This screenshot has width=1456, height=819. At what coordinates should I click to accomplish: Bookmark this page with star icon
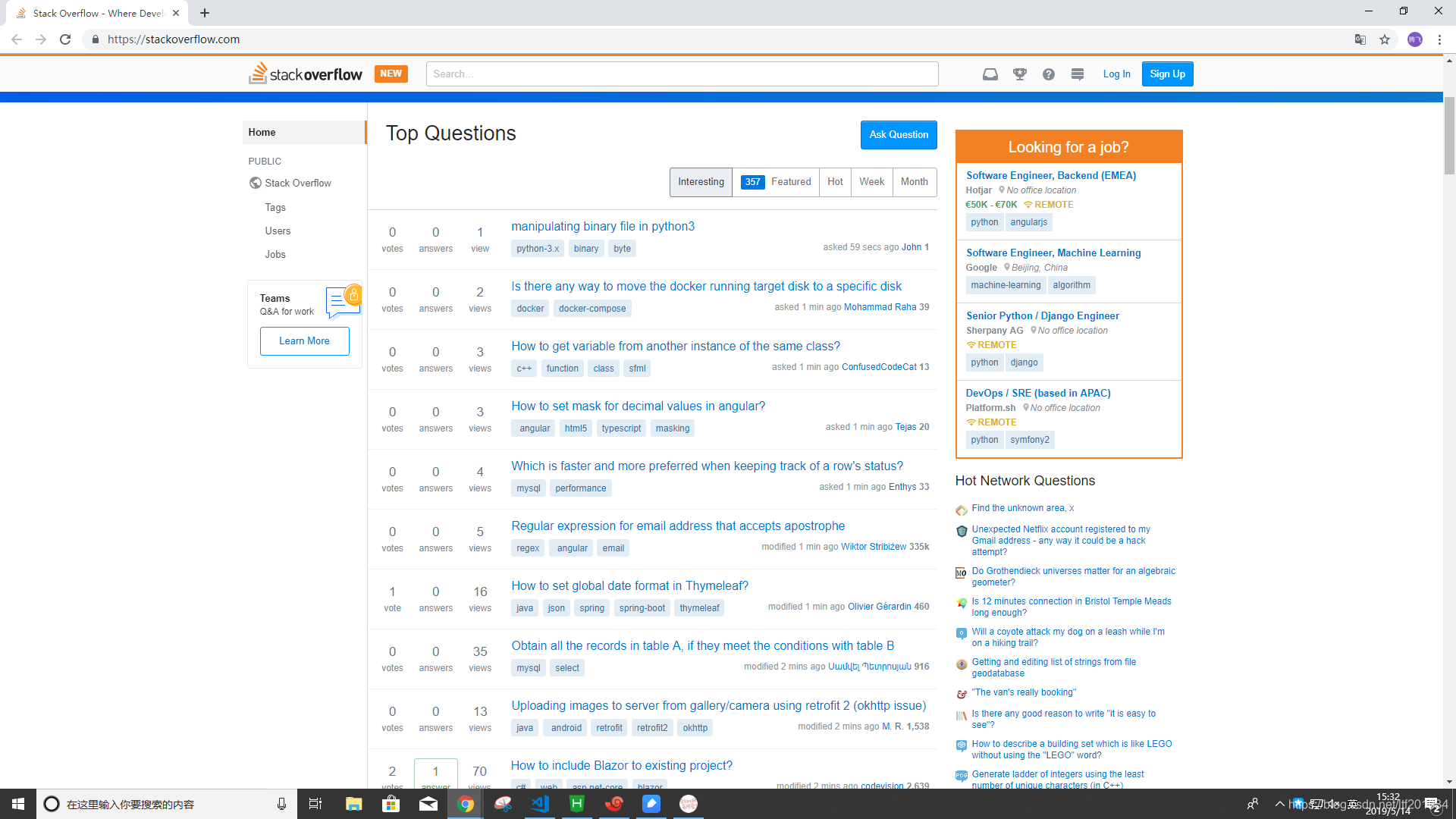click(1385, 39)
